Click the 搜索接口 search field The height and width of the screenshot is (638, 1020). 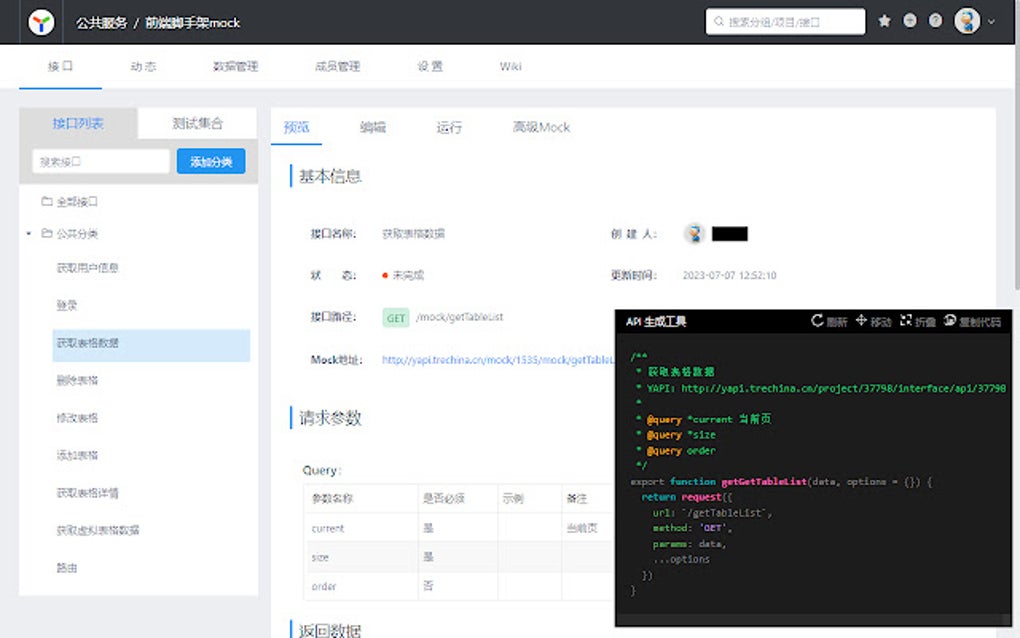(x=100, y=160)
